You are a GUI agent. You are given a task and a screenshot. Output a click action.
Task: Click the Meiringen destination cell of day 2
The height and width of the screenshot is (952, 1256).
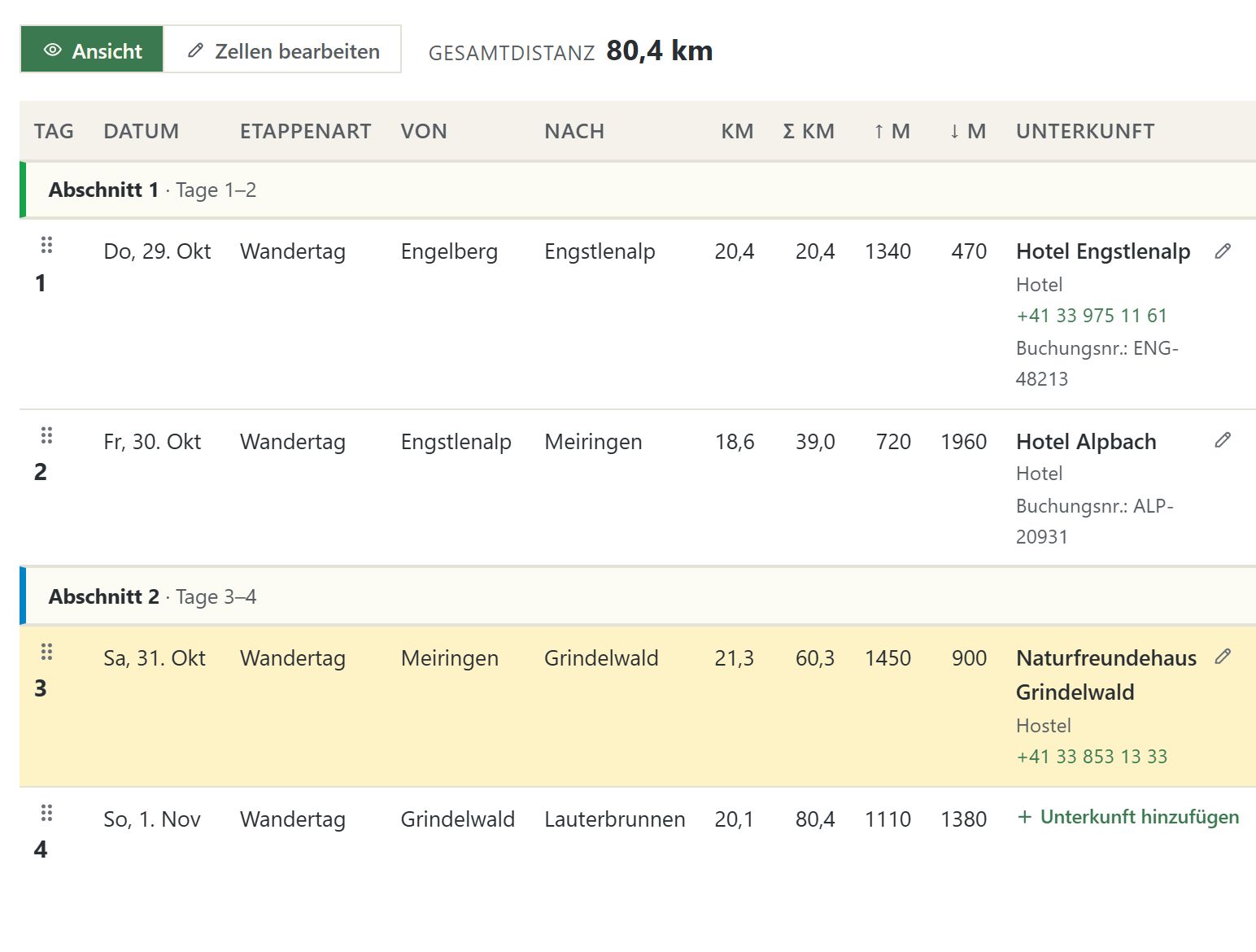click(593, 442)
